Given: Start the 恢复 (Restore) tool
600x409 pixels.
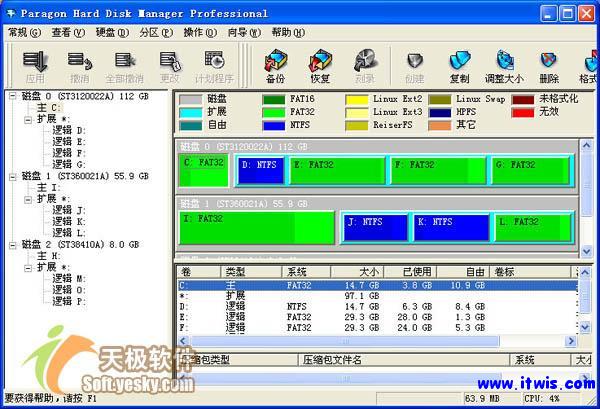Looking at the screenshot, I should 320,66.
